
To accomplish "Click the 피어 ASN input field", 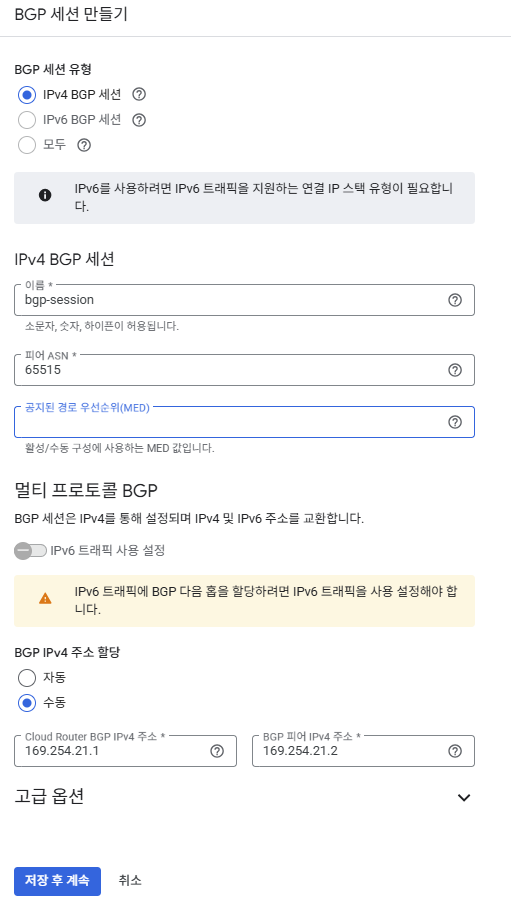I will (244, 370).
